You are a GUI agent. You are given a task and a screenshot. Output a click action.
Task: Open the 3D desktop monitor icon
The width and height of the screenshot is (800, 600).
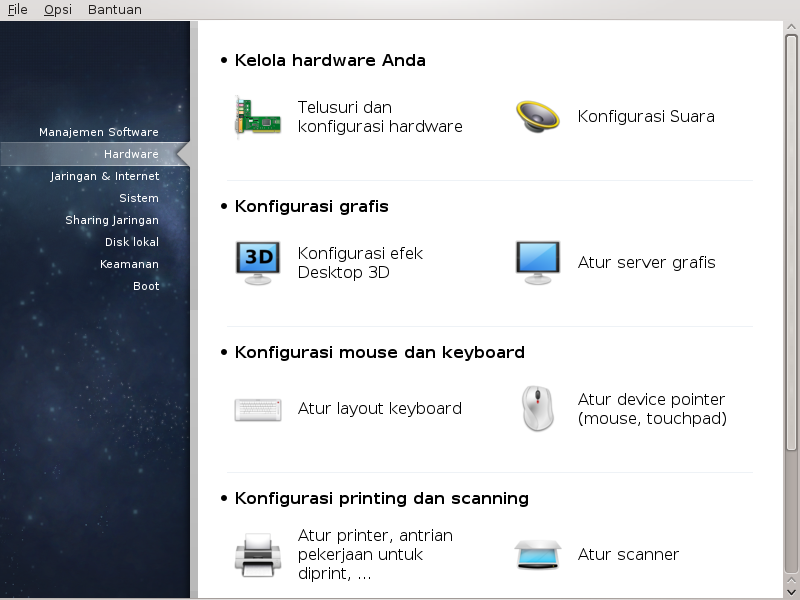[x=258, y=263]
